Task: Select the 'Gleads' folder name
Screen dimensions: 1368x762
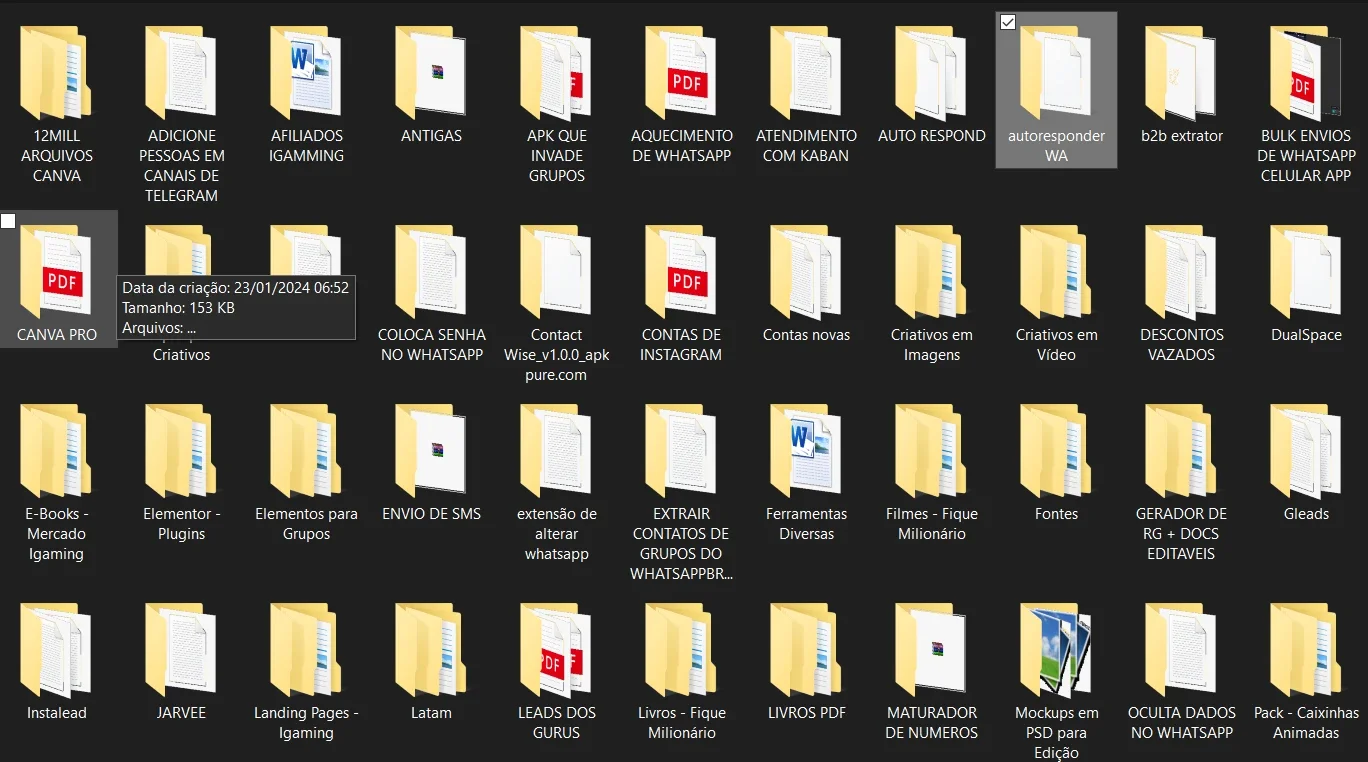Action: (x=1306, y=514)
